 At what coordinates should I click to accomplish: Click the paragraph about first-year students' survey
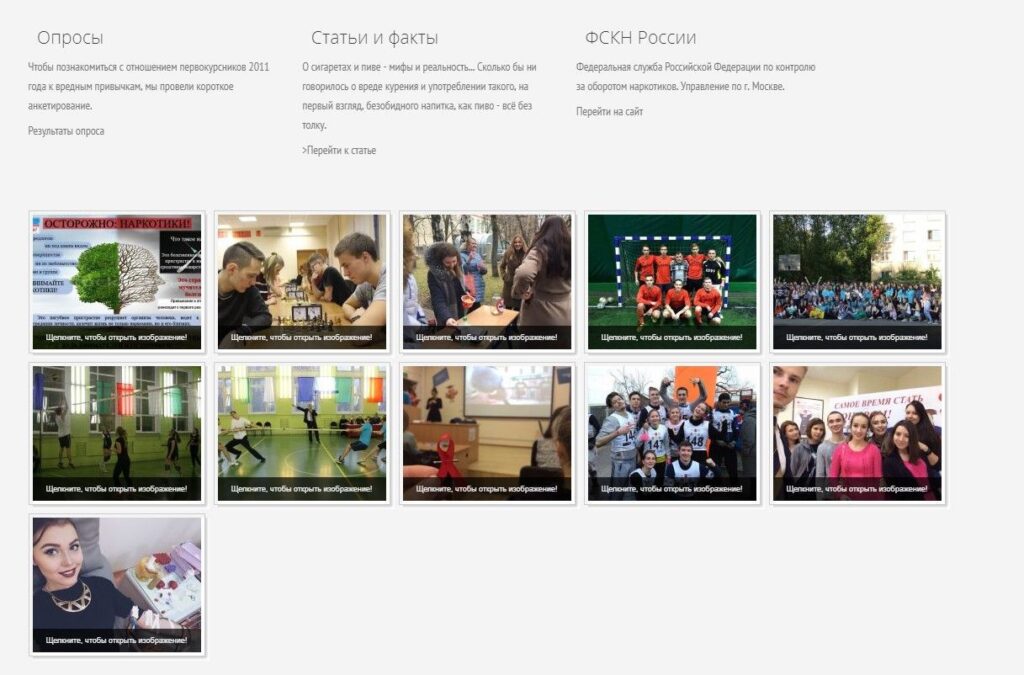tap(148, 86)
